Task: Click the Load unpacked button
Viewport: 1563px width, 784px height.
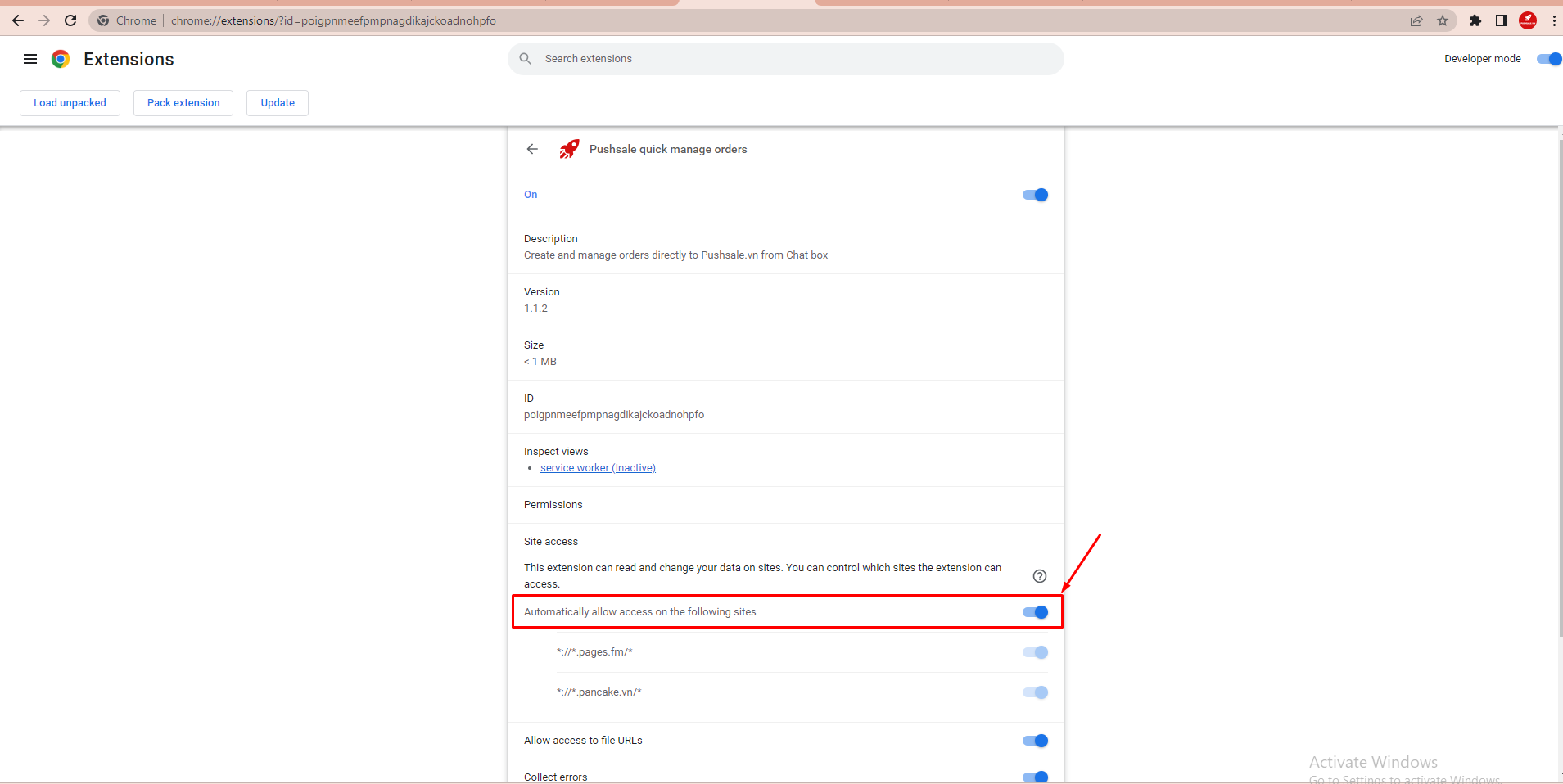Action: pos(70,103)
